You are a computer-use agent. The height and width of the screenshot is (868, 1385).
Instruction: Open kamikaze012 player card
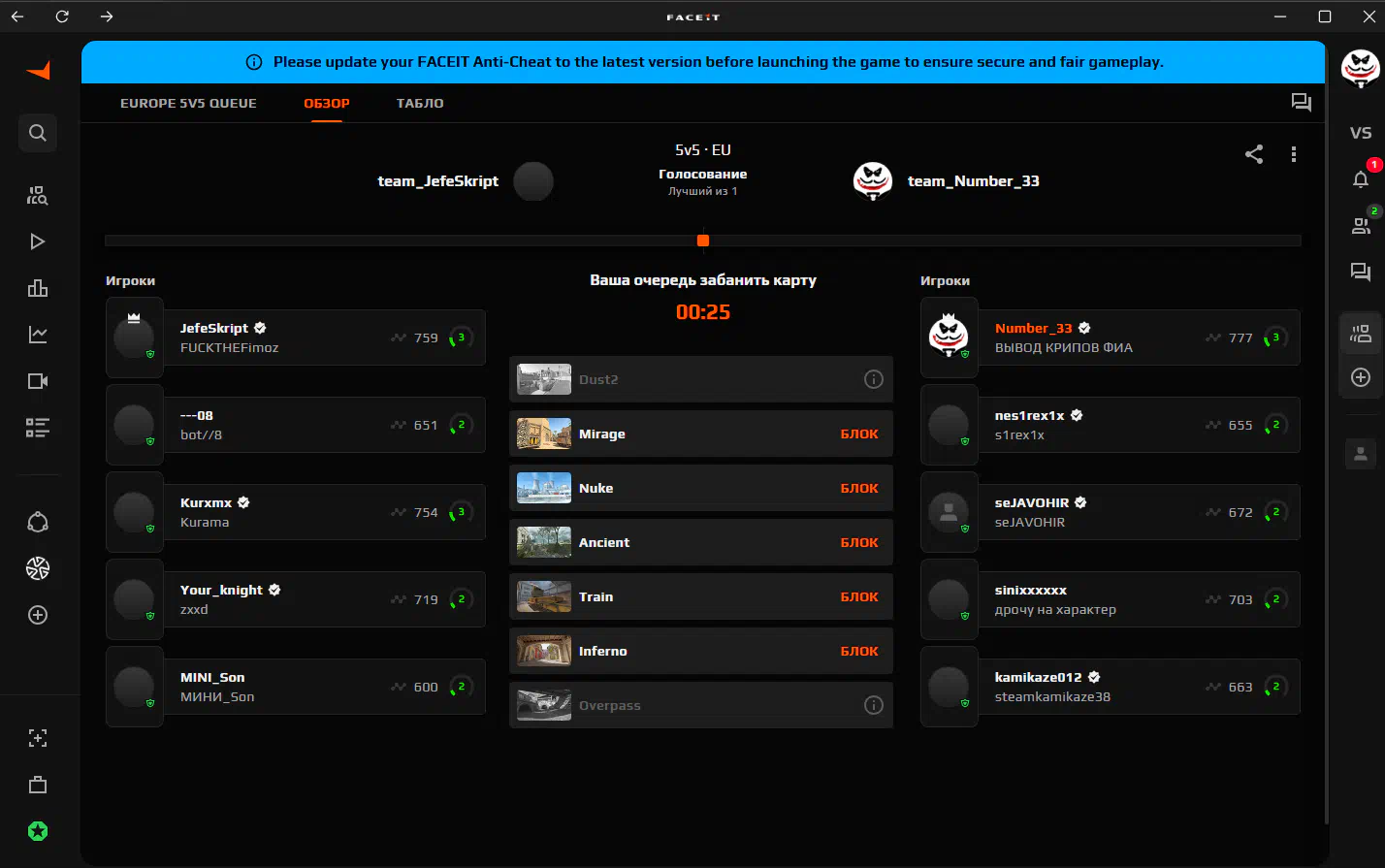[x=1111, y=687]
